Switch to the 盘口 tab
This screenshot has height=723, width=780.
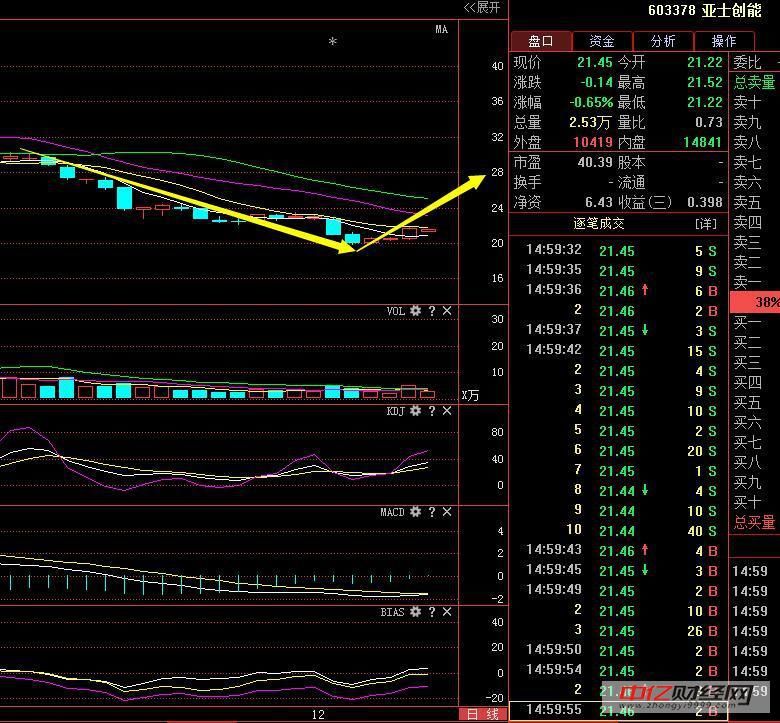(541, 41)
